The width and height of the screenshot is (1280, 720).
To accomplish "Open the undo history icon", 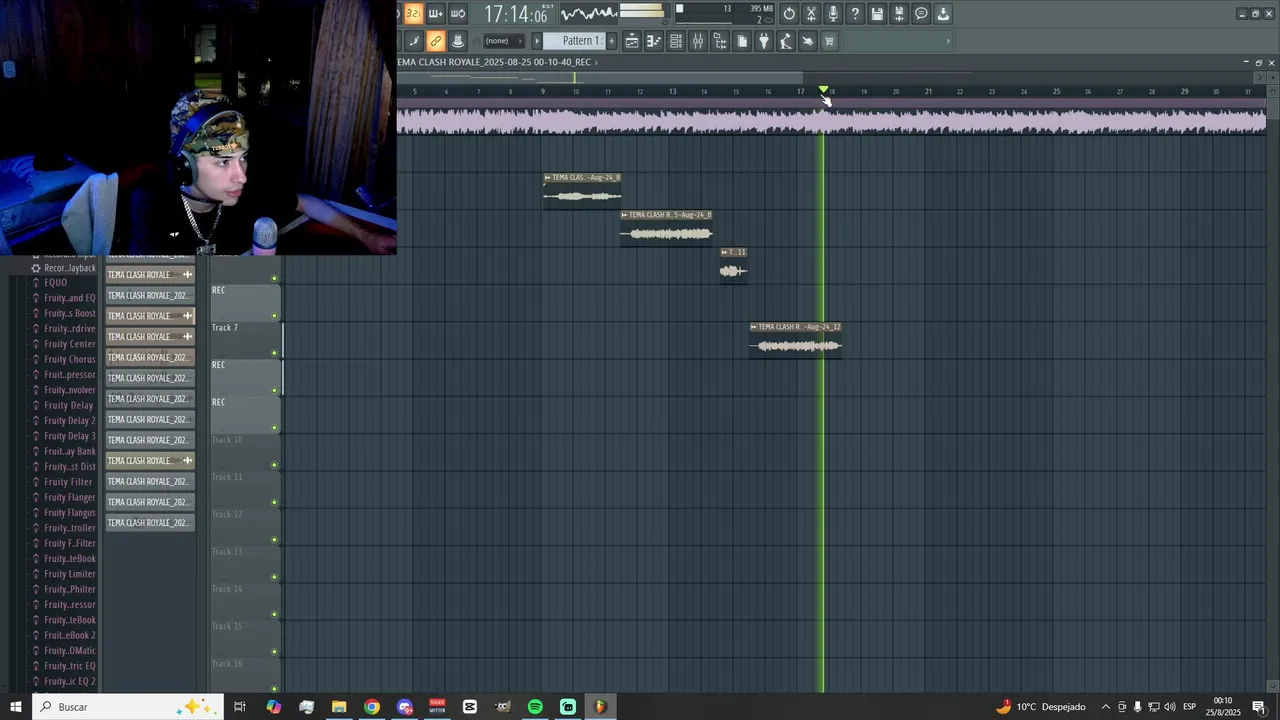I will (789, 14).
